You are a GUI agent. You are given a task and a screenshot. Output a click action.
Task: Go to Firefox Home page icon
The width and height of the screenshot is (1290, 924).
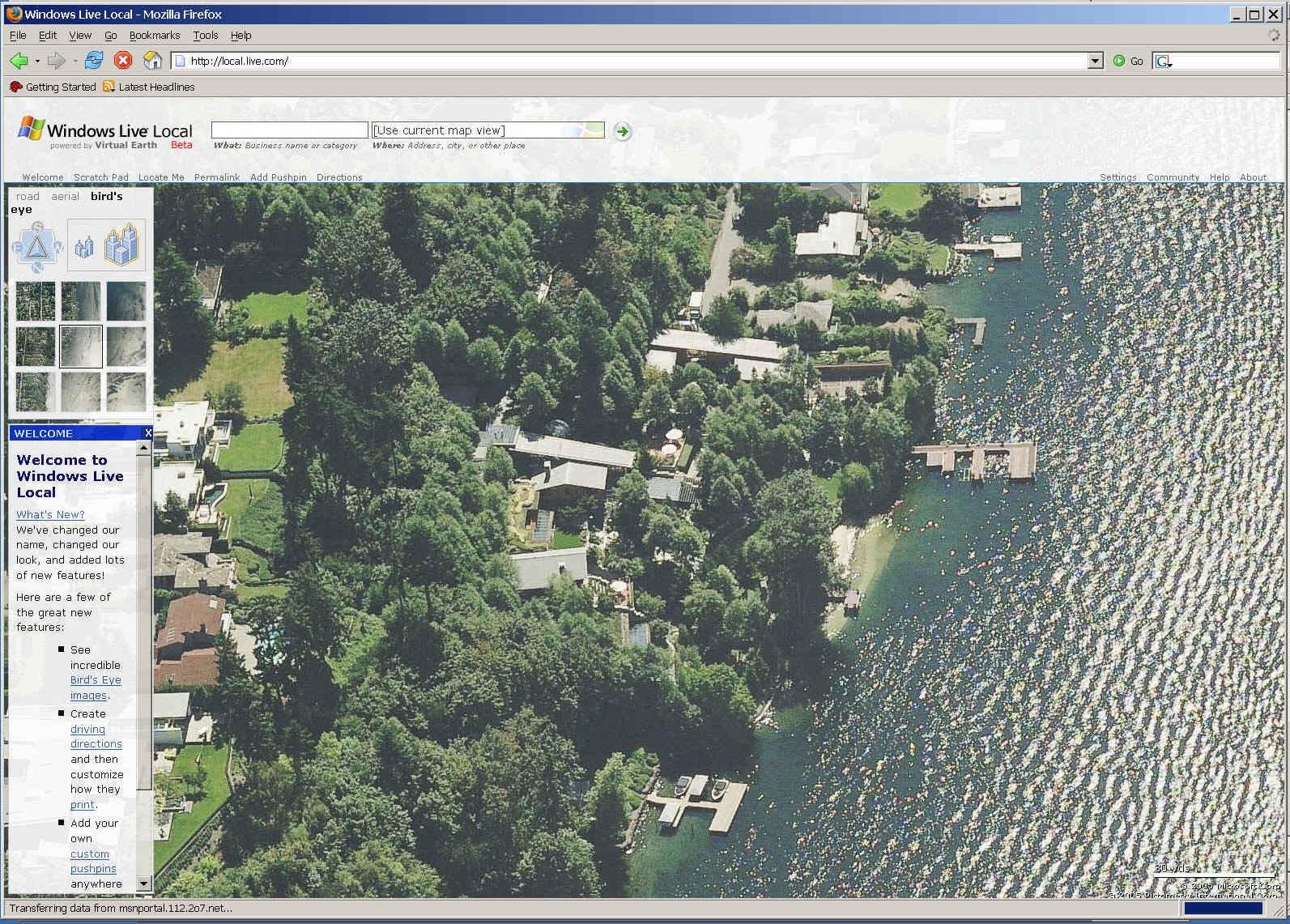point(152,61)
